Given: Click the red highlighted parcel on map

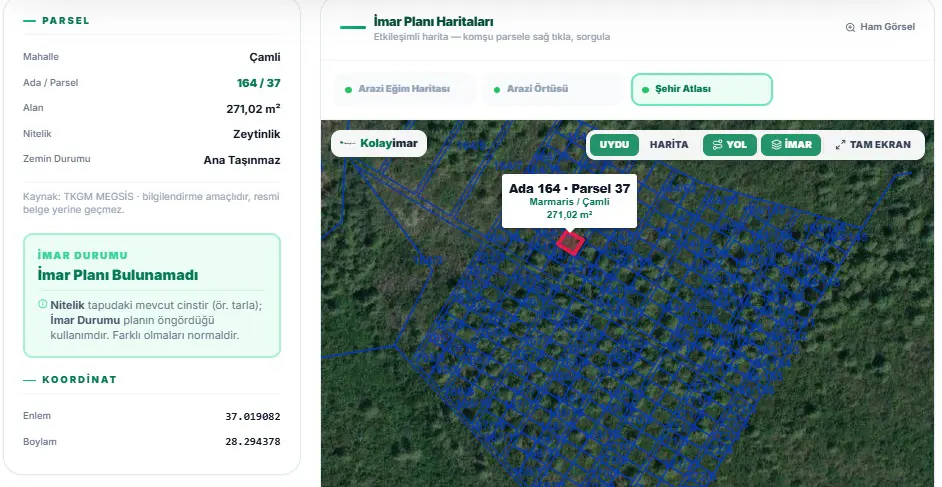Looking at the screenshot, I should pyautogui.click(x=570, y=242).
